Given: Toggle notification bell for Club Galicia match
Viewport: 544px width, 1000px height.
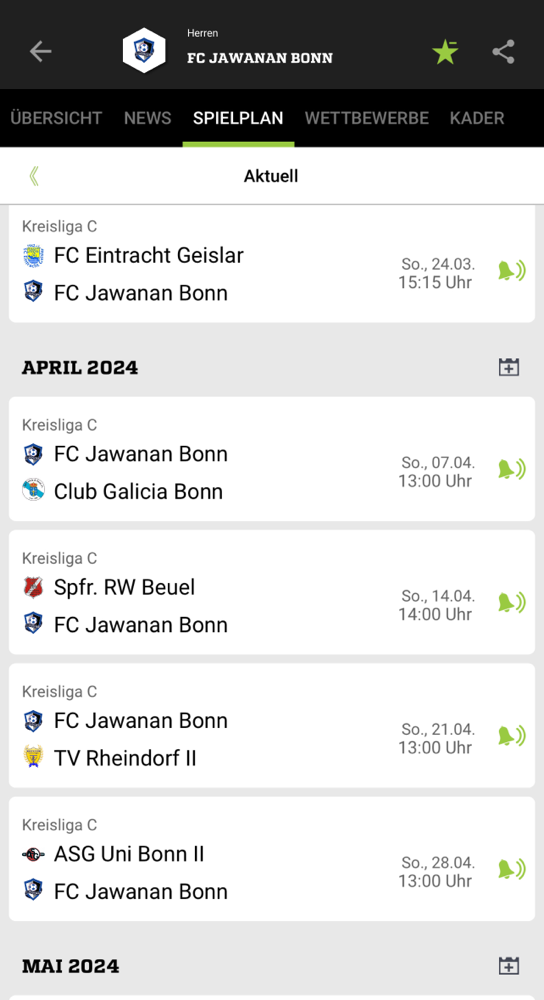Looking at the screenshot, I should [511, 470].
